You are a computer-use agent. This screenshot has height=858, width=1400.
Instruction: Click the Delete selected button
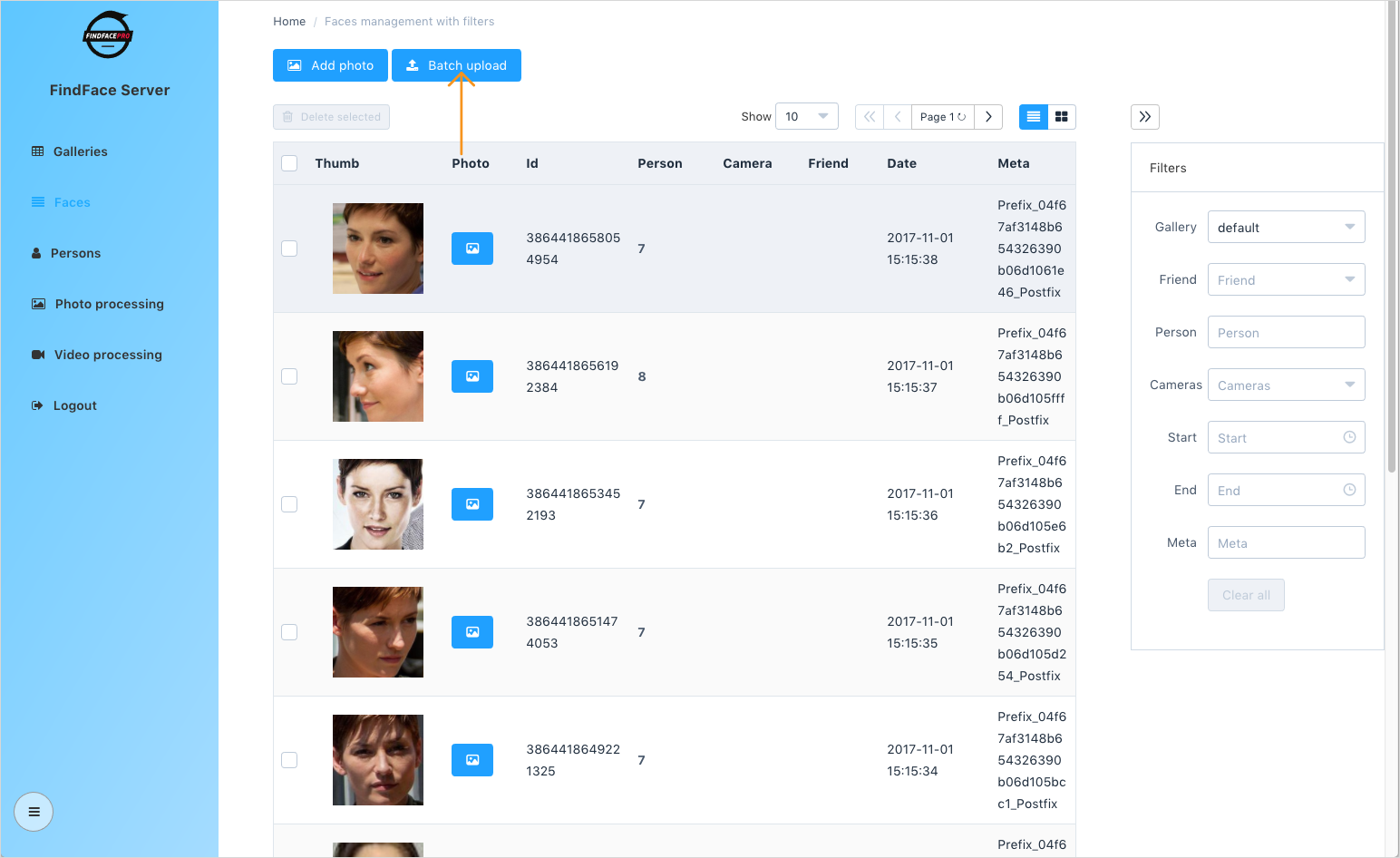coord(331,117)
